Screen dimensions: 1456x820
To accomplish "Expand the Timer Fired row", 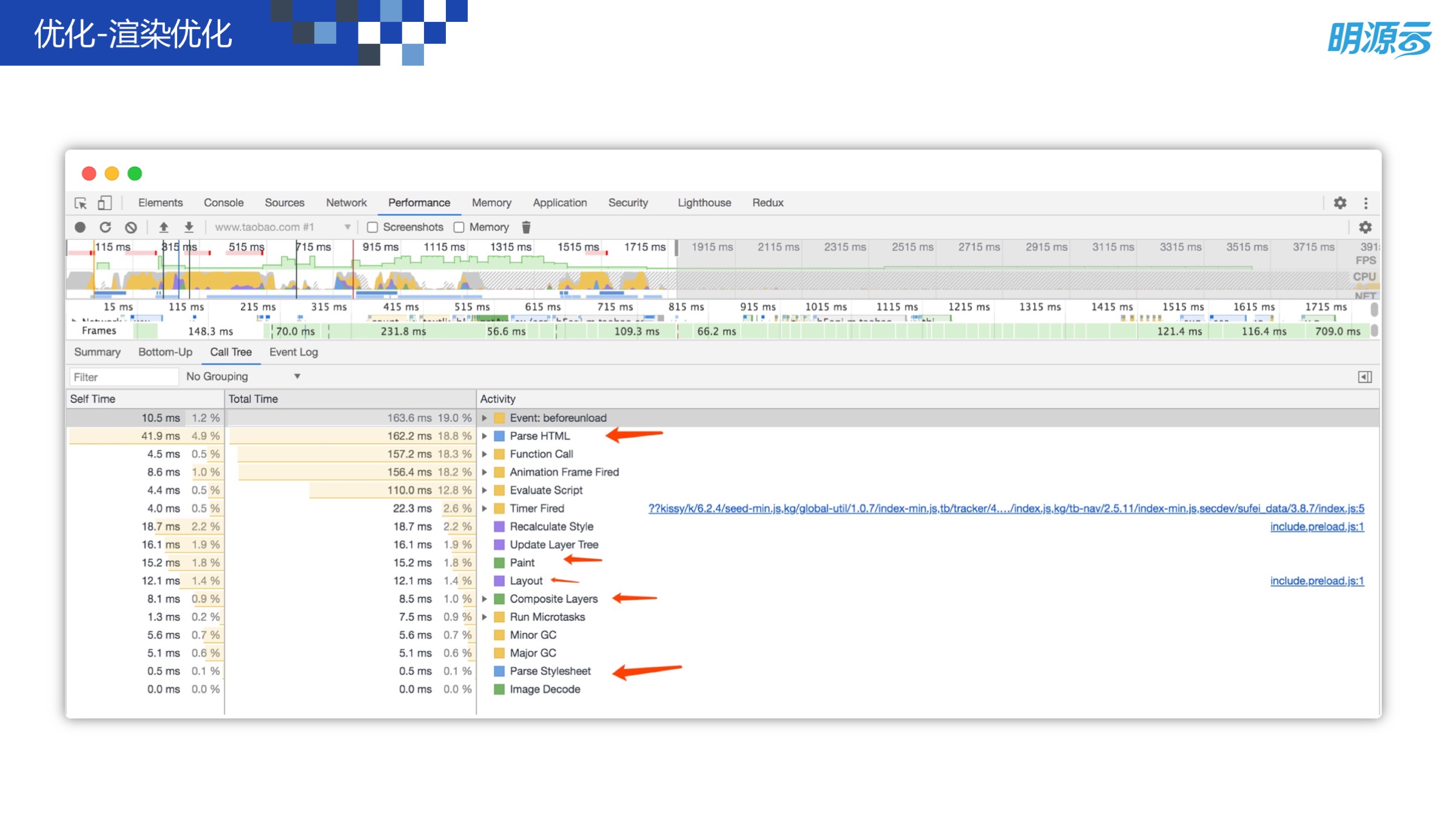I will click(485, 509).
